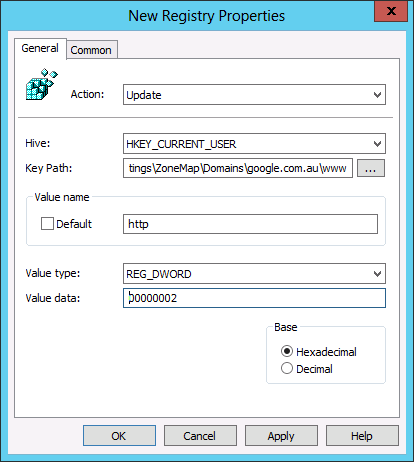The height and width of the screenshot is (462, 414).
Task: Click the registry cubes icon
Action: click(42, 84)
